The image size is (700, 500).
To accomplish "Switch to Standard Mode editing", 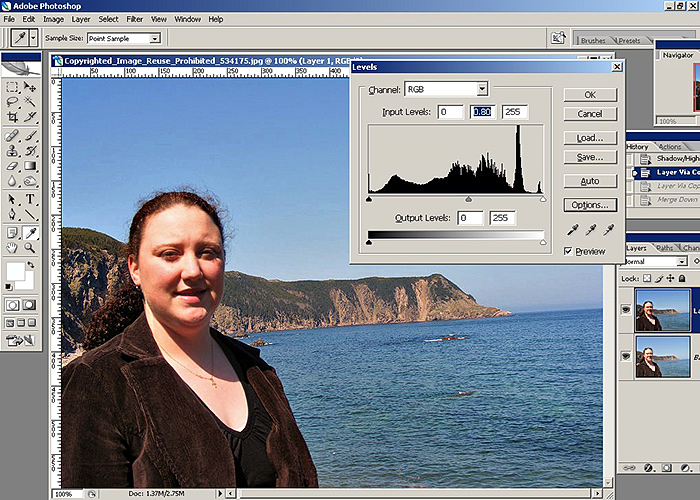I will click(12, 305).
